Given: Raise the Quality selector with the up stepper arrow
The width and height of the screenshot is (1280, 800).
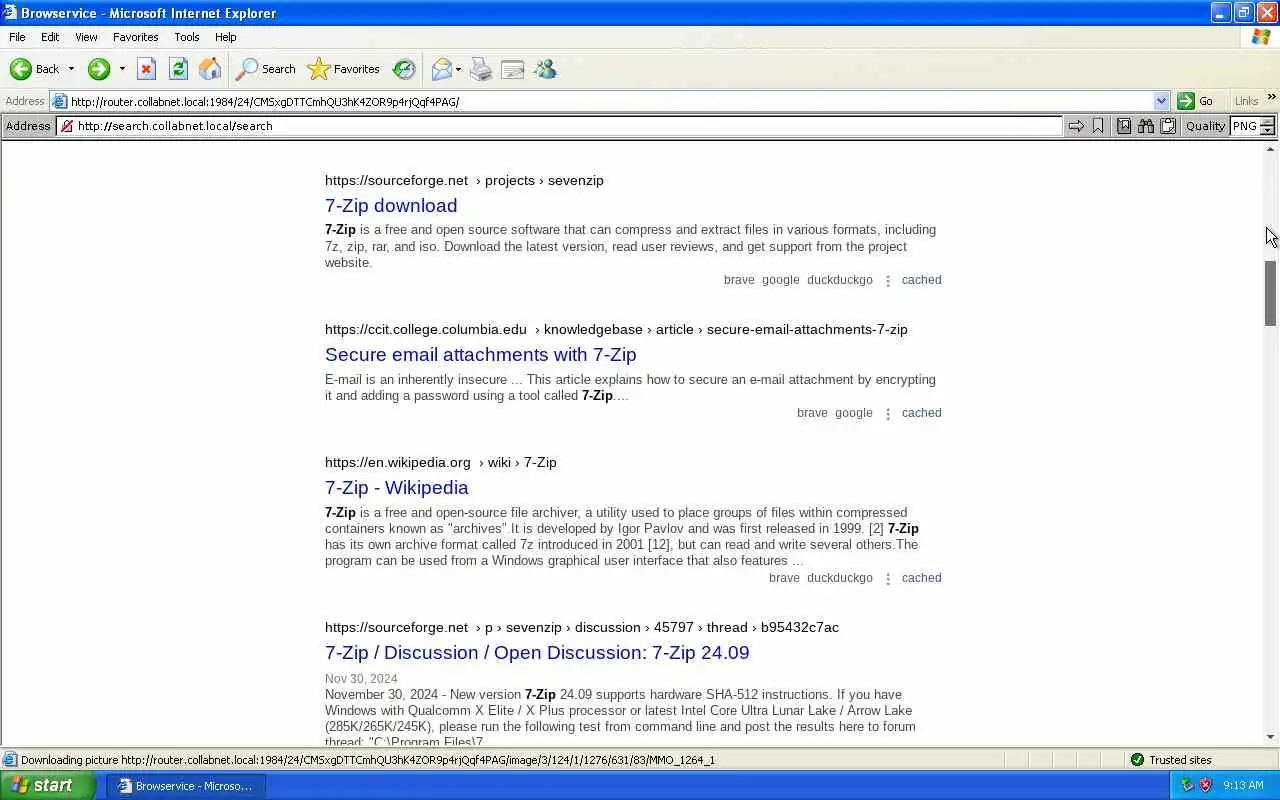Looking at the screenshot, I should [1267, 121].
